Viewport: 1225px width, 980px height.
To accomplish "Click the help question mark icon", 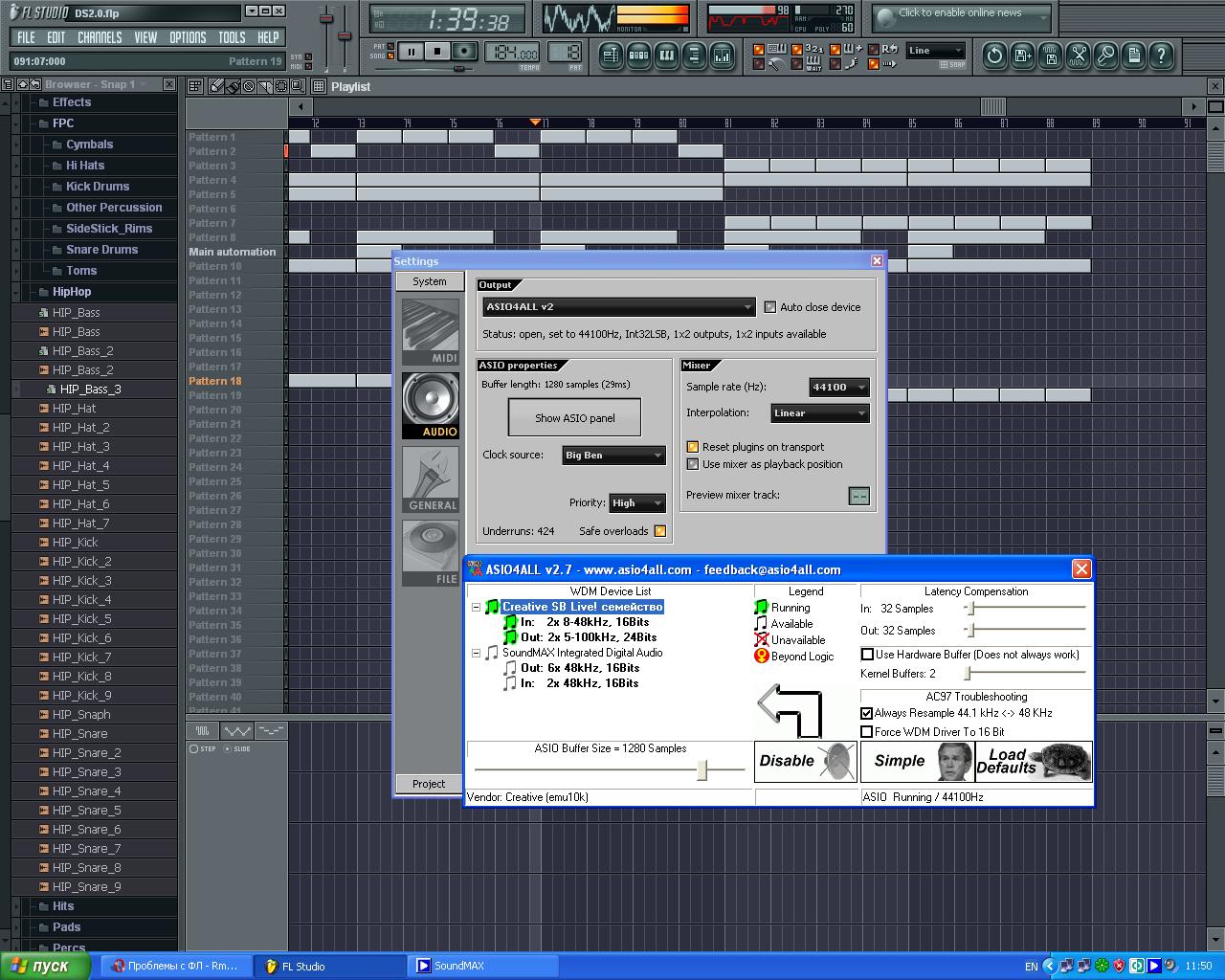I will tap(1161, 56).
